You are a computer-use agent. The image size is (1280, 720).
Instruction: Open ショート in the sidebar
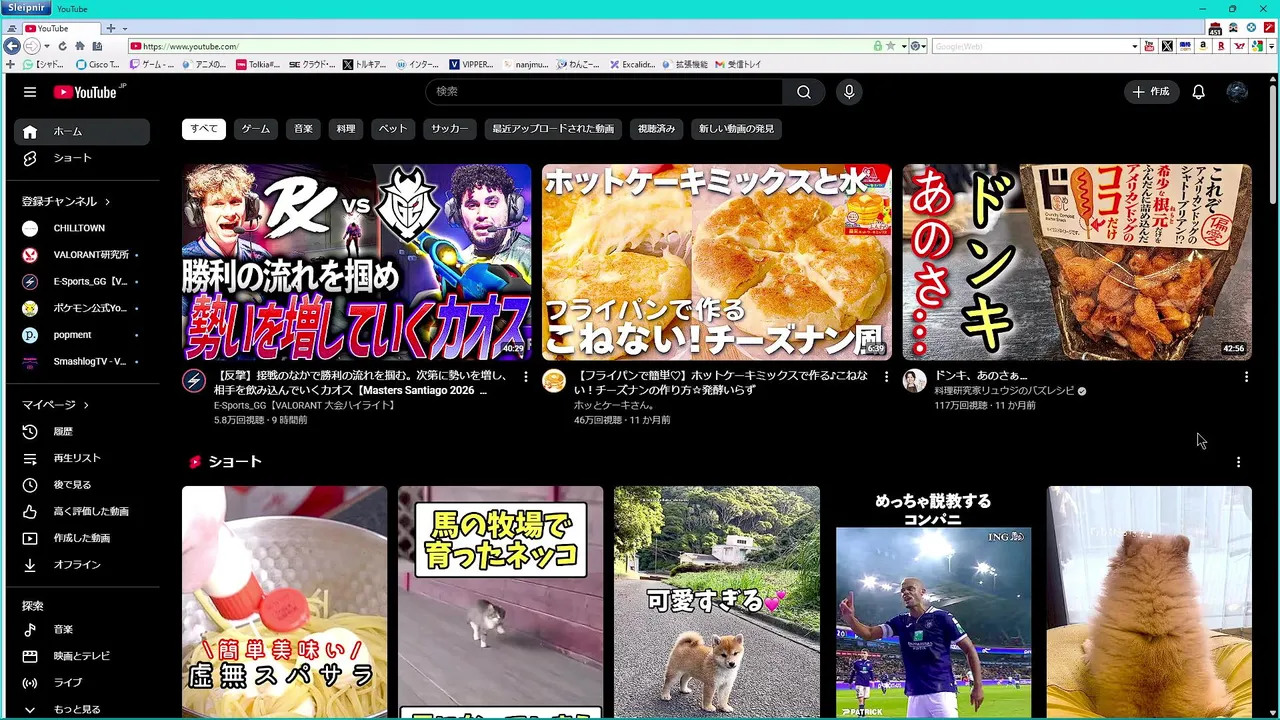pyautogui.click(x=82, y=158)
